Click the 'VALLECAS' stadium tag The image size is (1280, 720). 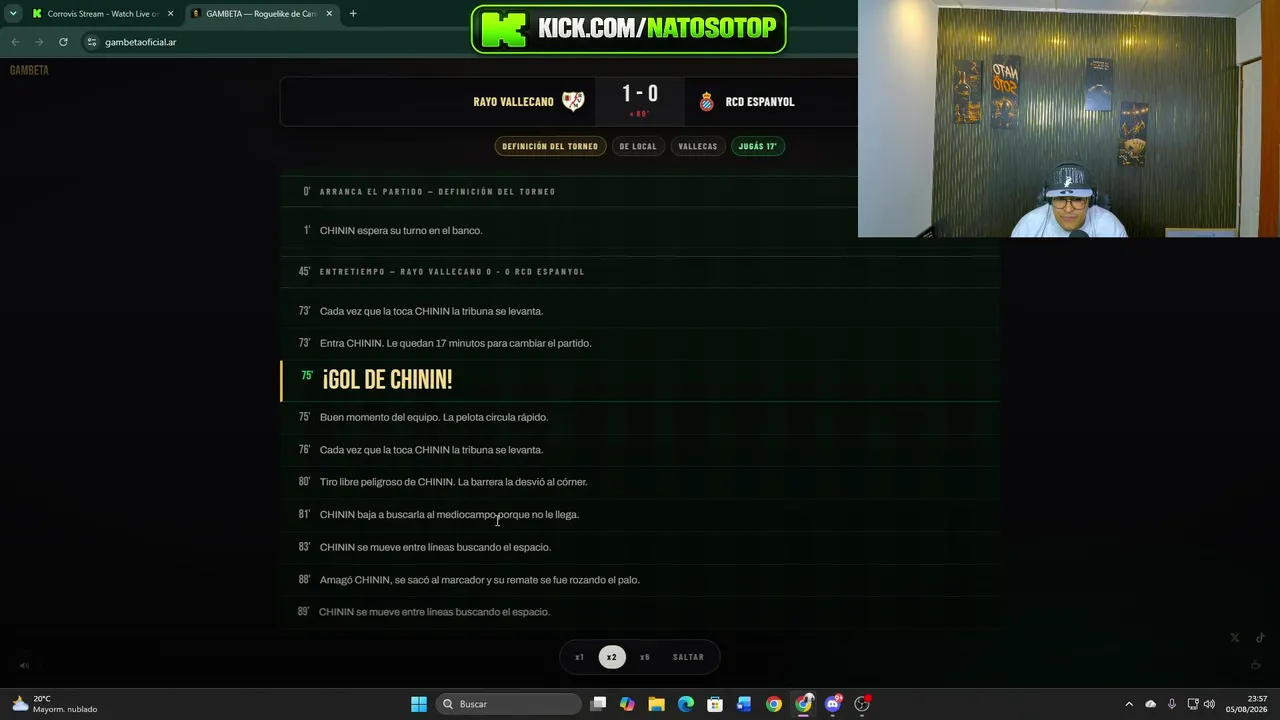(x=698, y=146)
